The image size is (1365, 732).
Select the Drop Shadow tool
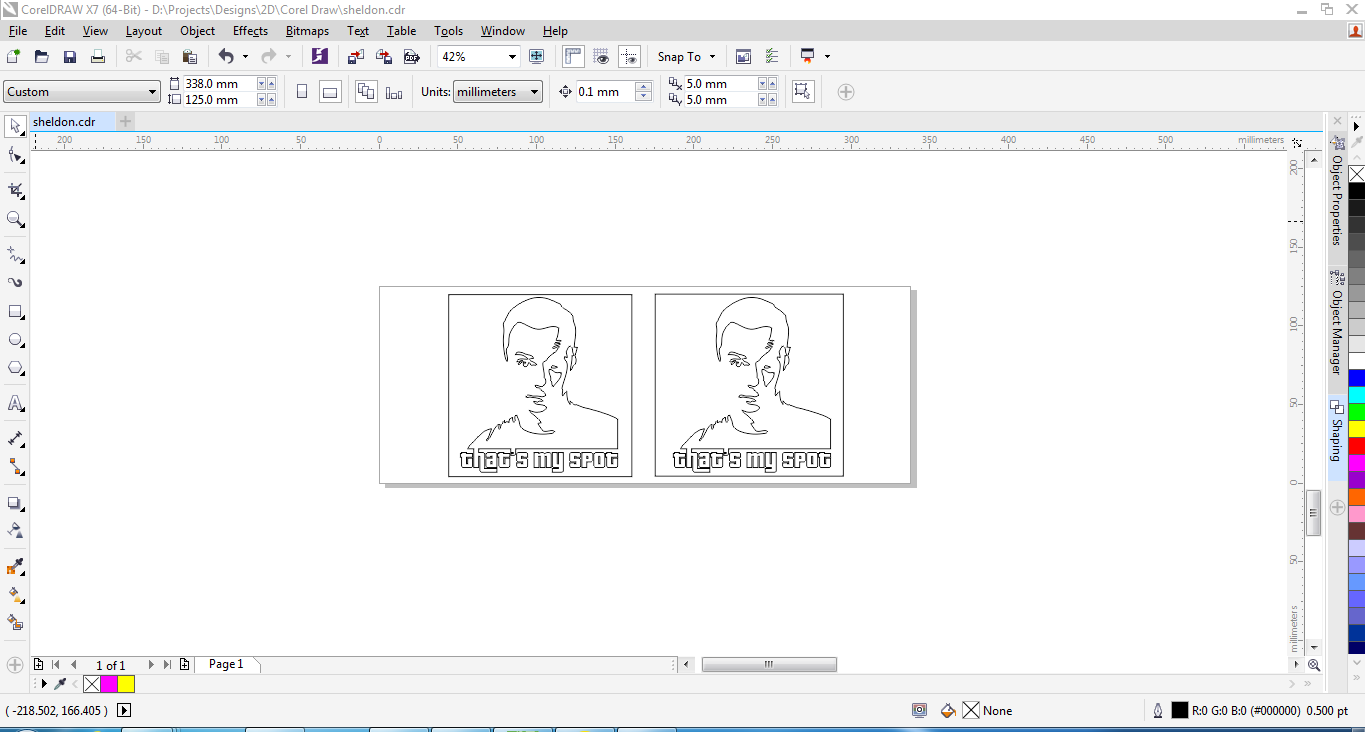(x=16, y=503)
